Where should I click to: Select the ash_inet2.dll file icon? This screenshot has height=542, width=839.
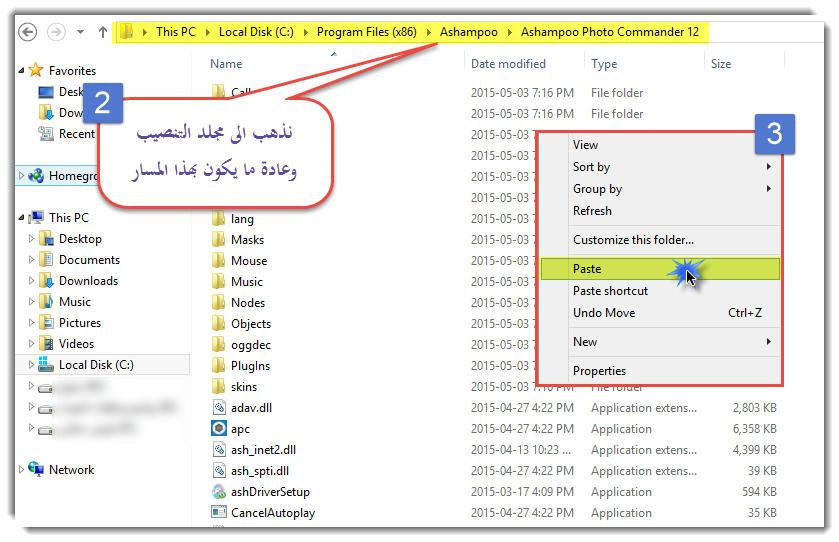219,449
